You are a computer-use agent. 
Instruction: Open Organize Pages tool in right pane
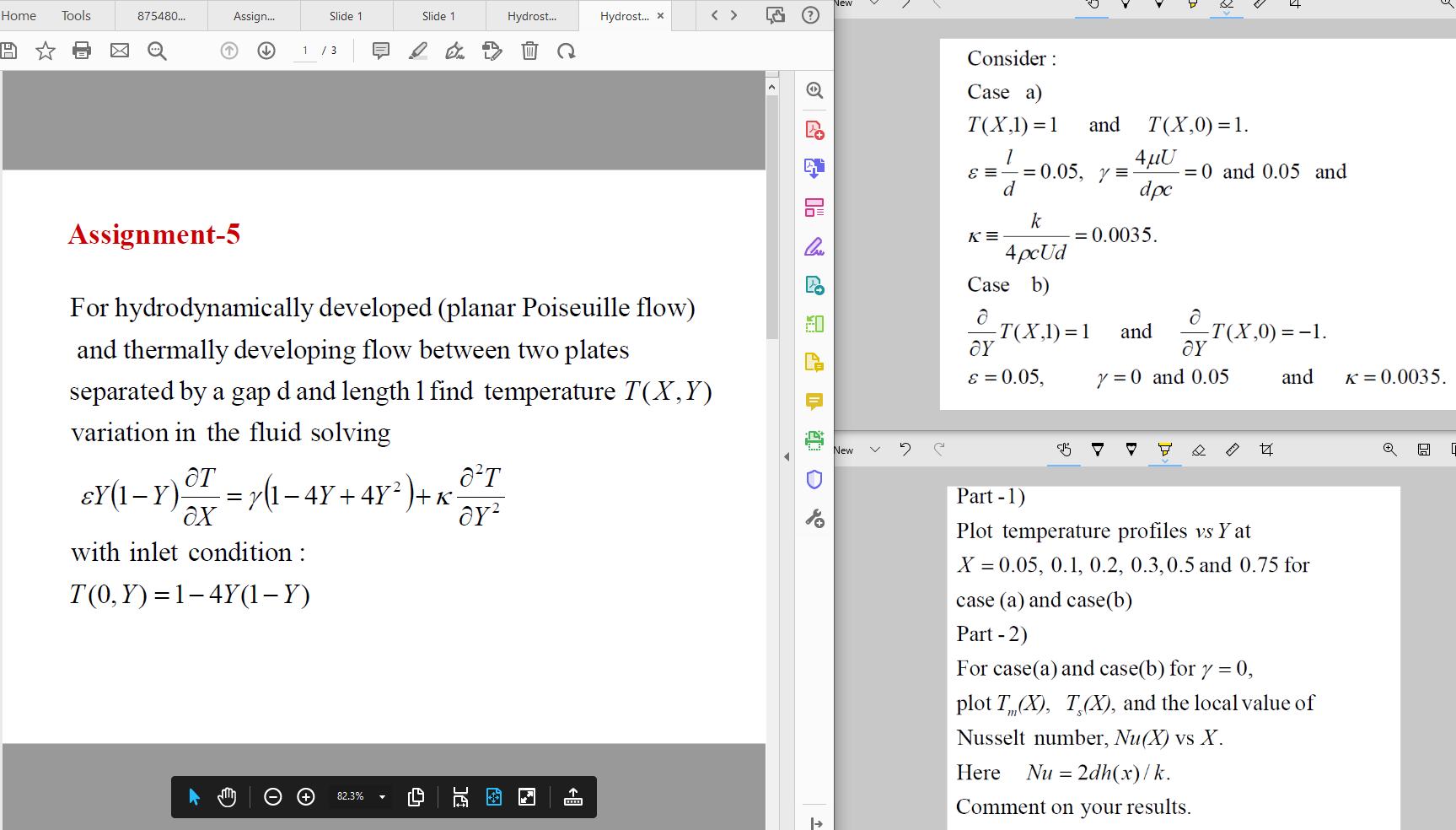click(814, 207)
